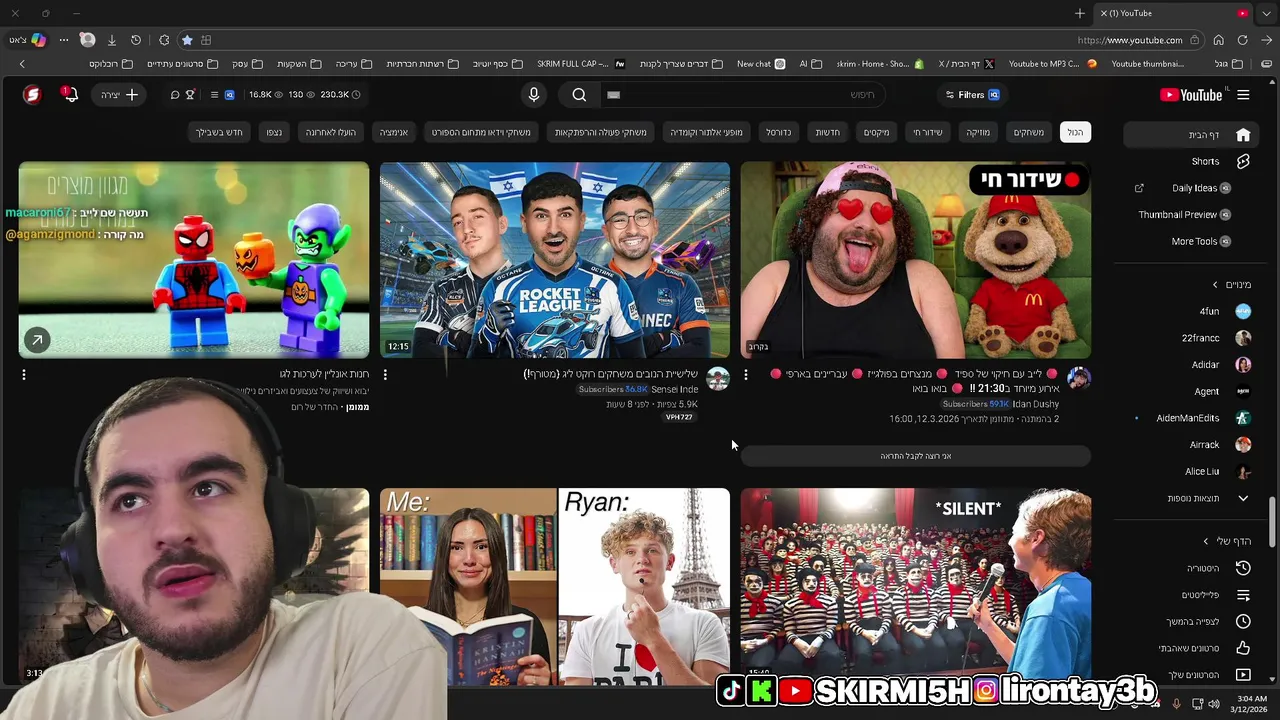
Task: Select the מיקסים filter chip
Action: 877,132
